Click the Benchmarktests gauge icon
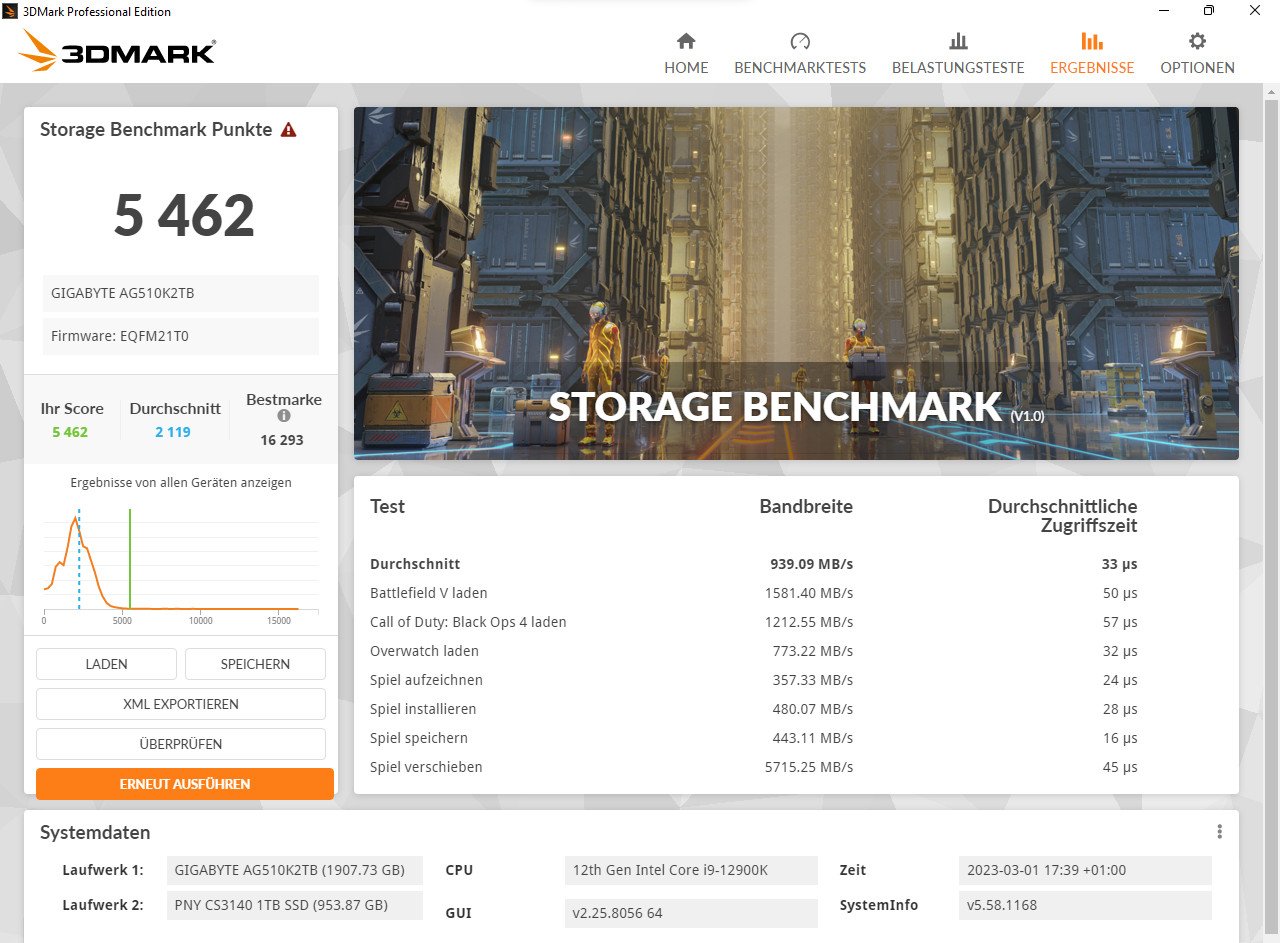The width and height of the screenshot is (1280, 943). (800, 41)
